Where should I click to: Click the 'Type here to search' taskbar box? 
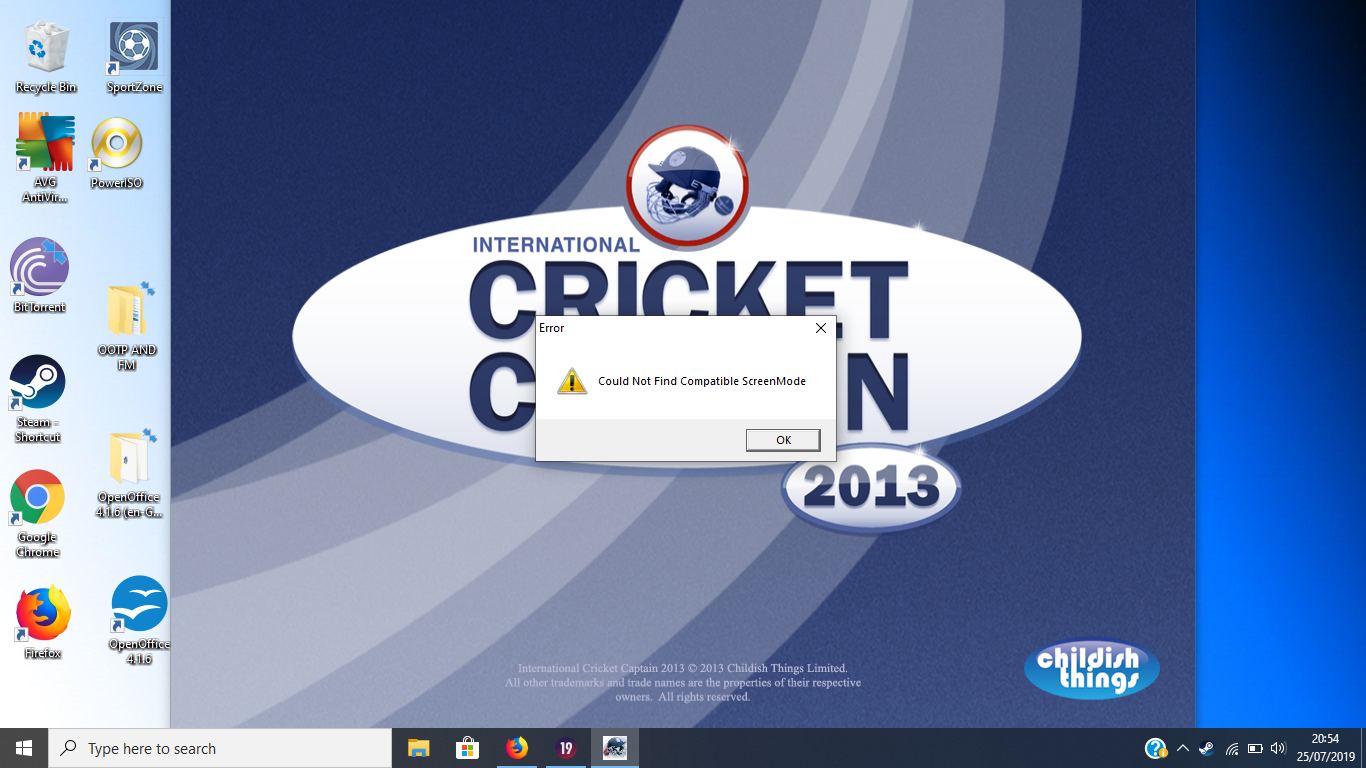click(220, 748)
